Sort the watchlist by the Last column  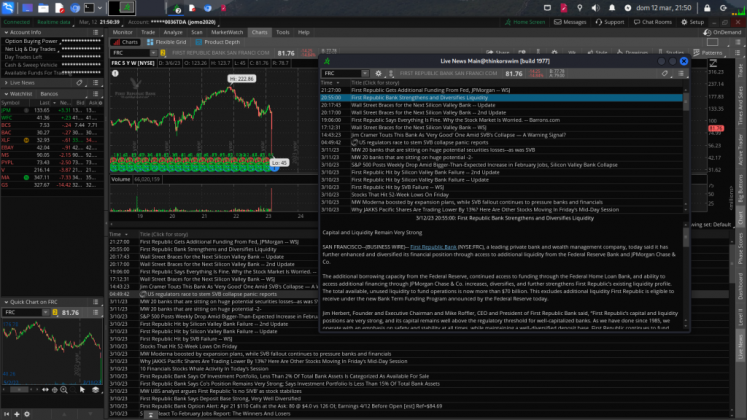pyautogui.click(x=45, y=102)
